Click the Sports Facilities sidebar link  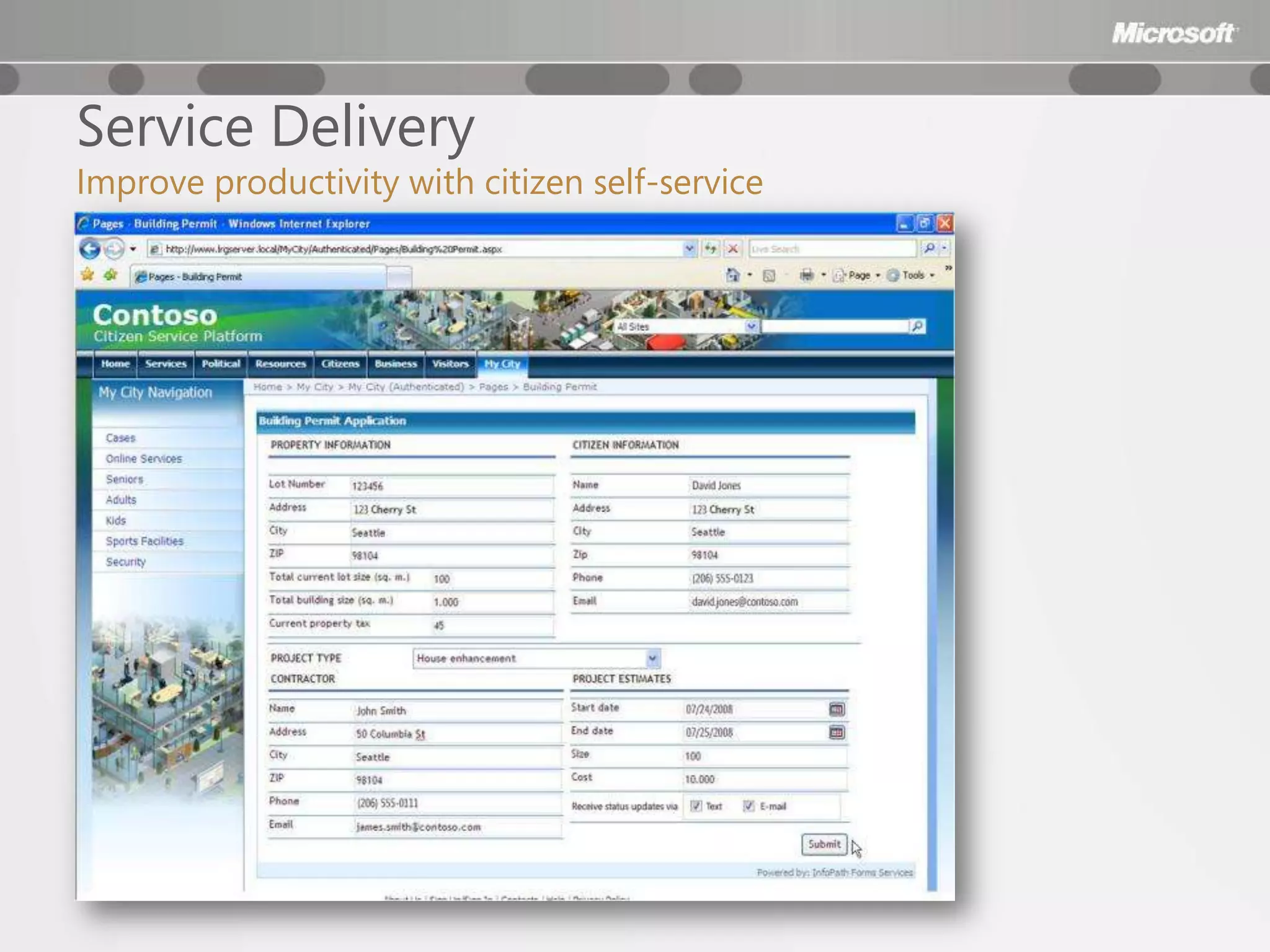click(x=144, y=541)
